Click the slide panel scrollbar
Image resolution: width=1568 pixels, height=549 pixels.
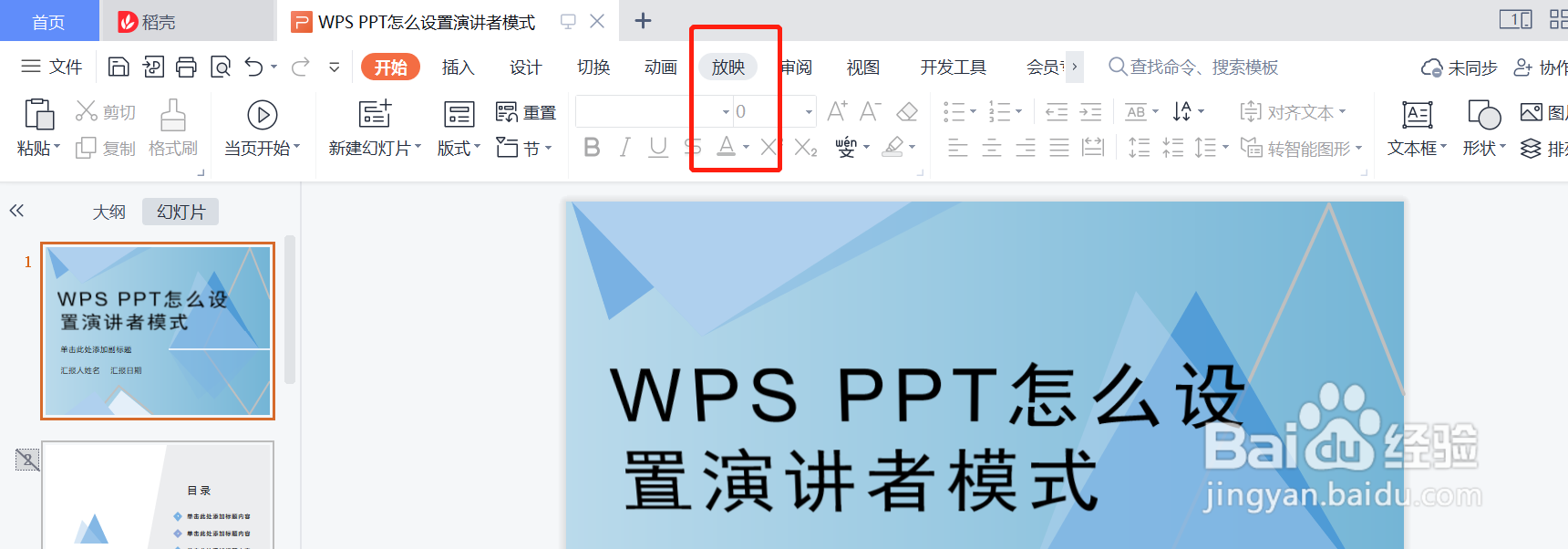click(x=290, y=310)
